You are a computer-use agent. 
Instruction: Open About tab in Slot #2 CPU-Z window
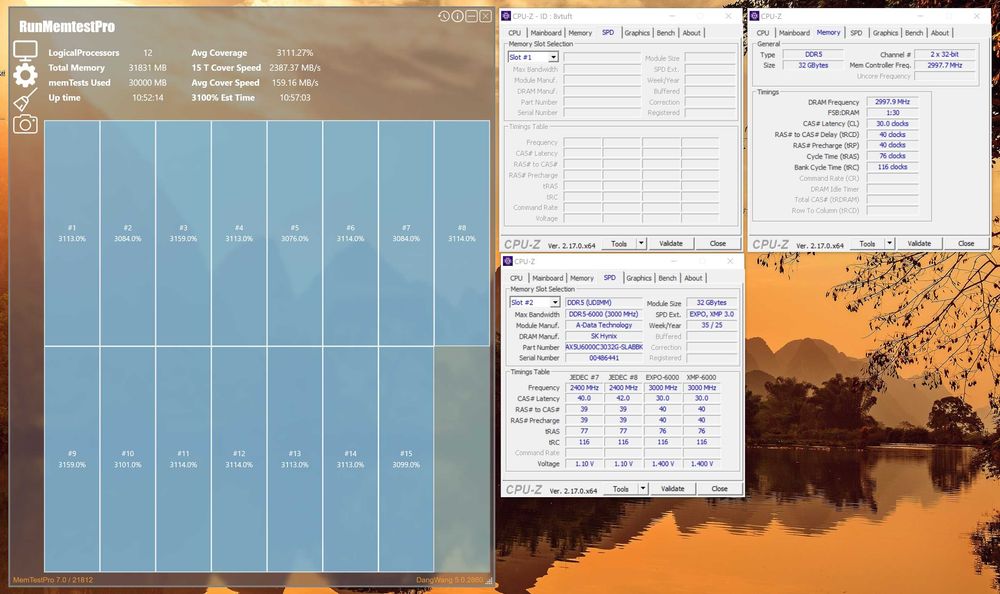coord(693,278)
